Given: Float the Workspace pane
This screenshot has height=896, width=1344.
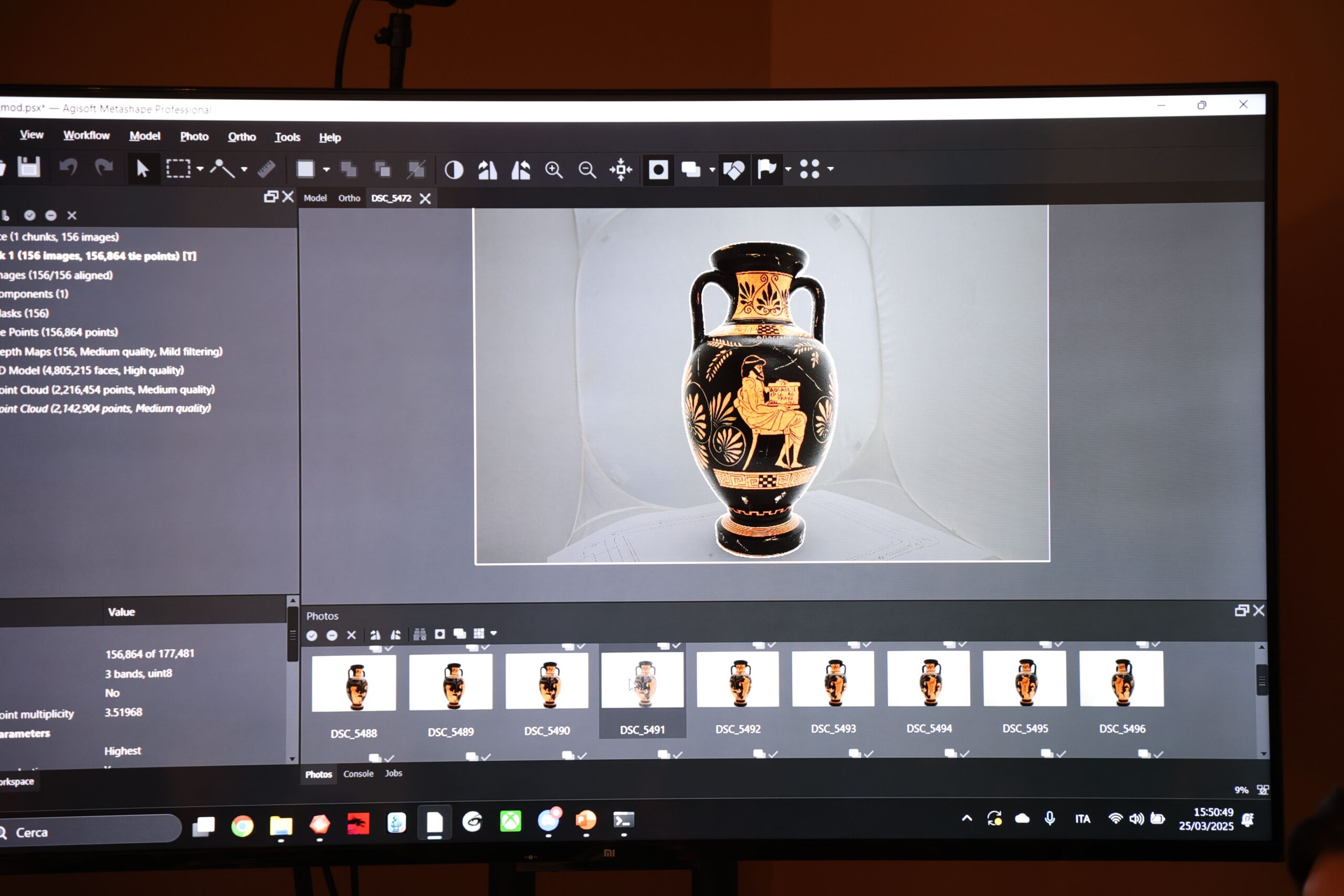Looking at the screenshot, I should (271, 196).
